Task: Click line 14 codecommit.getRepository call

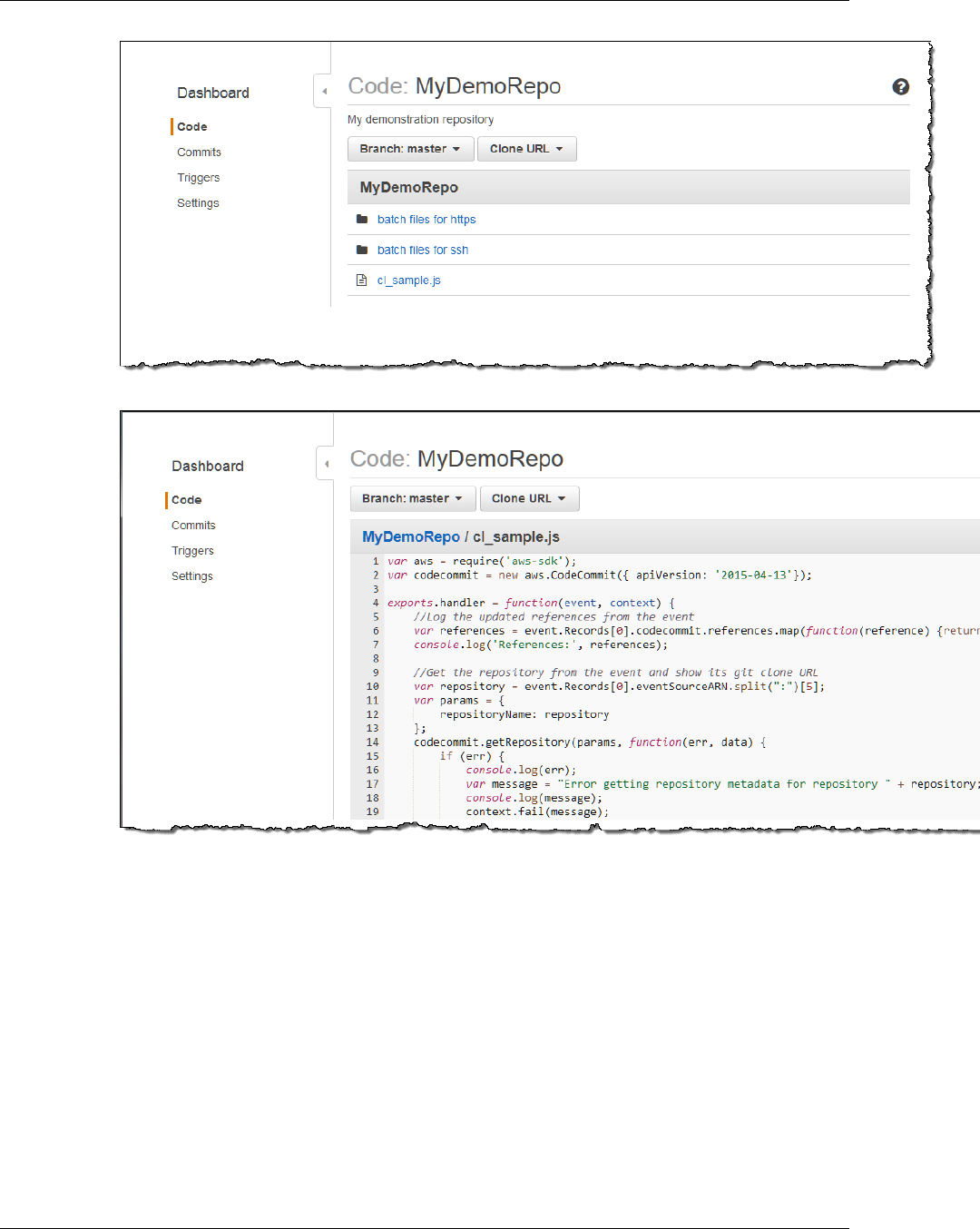Action: pos(590,742)
